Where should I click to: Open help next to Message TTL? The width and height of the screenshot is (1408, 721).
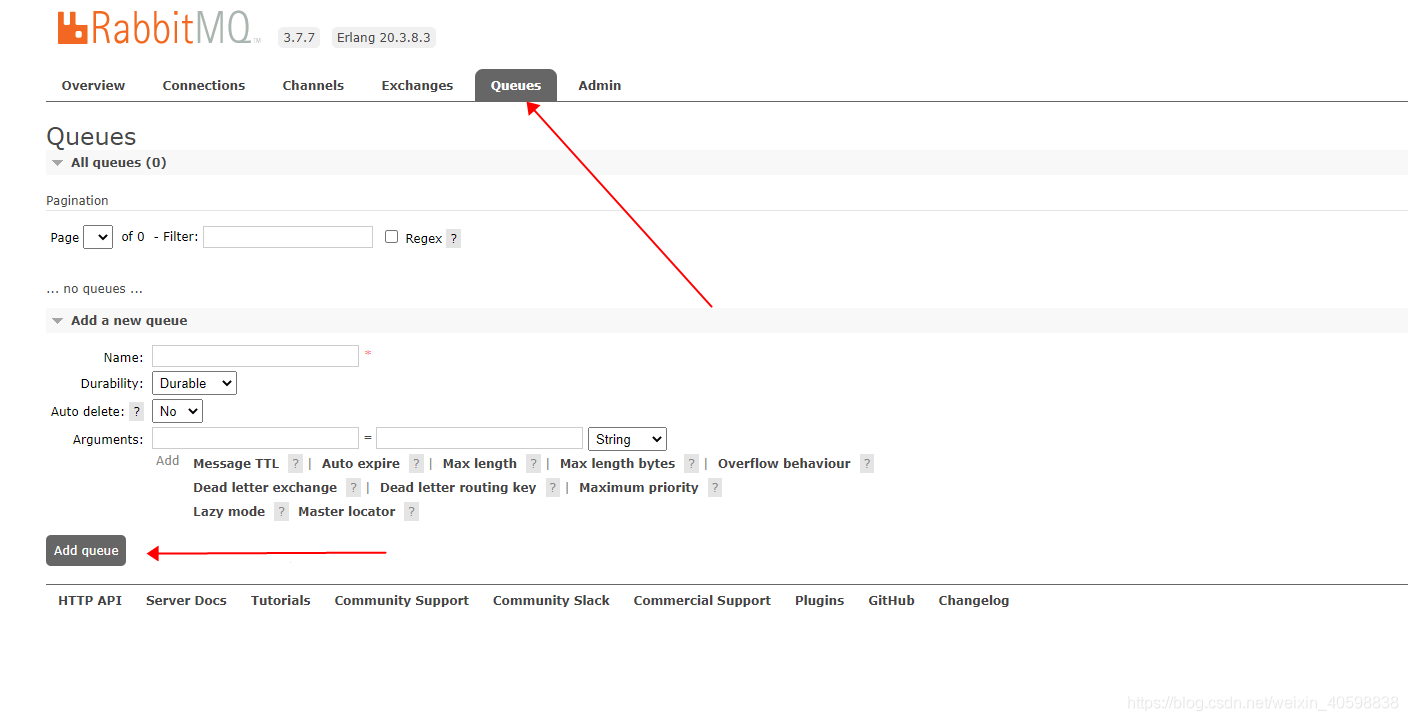[295, 463]
